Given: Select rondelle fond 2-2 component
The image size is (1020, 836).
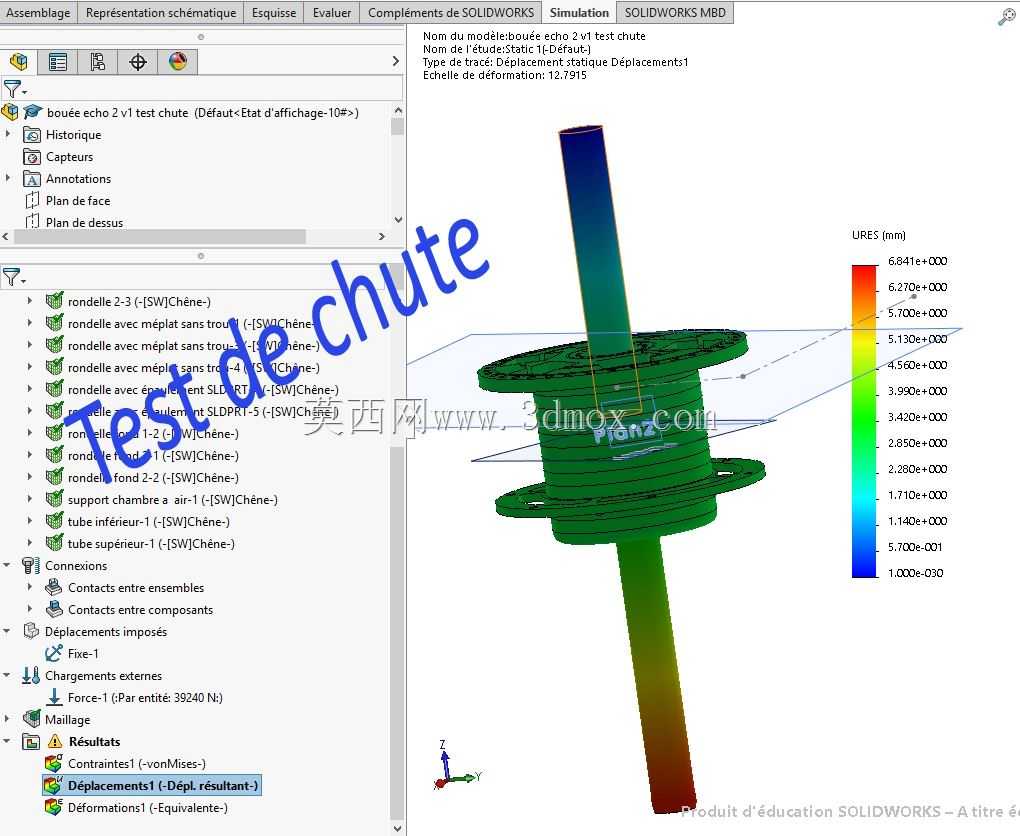Looking at the screenshot, I should click(153, 478).
